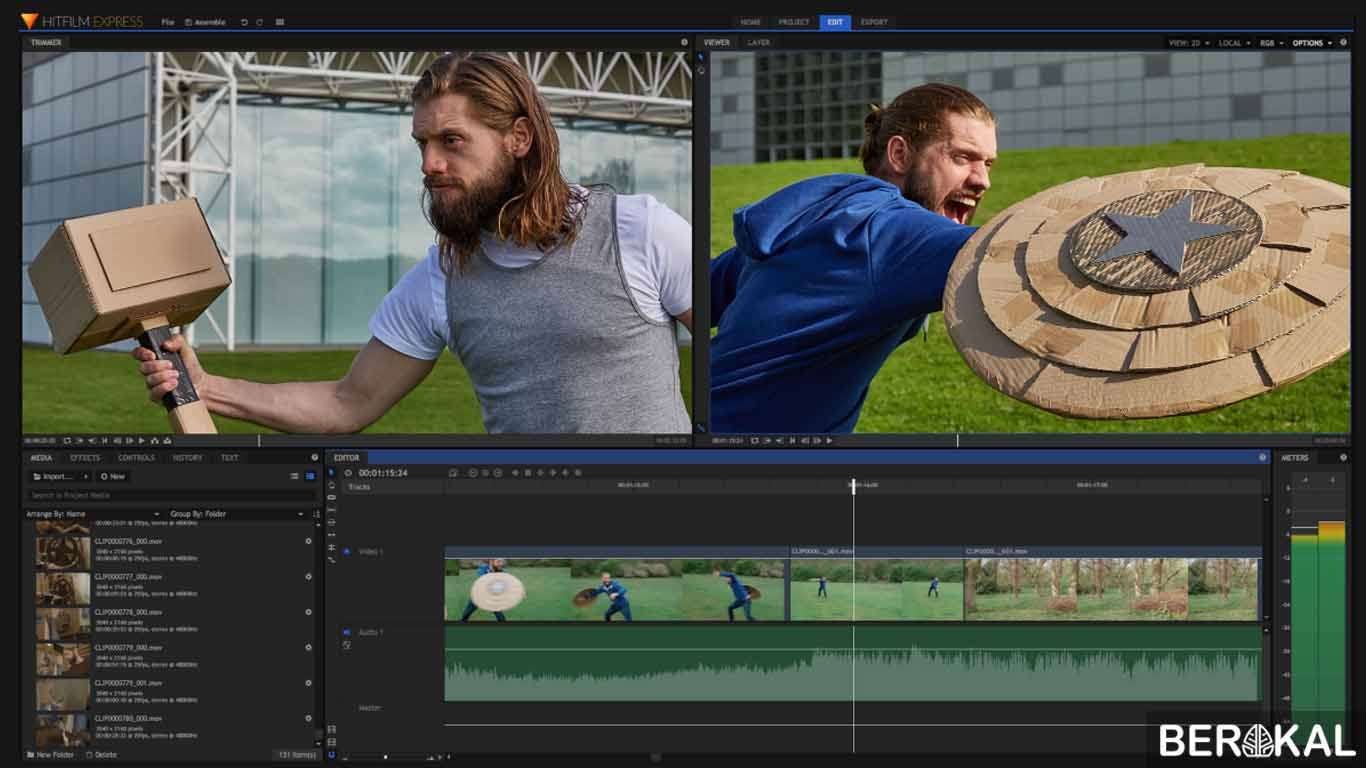
Task: Click the New media button
Action: tap(112, 477)
